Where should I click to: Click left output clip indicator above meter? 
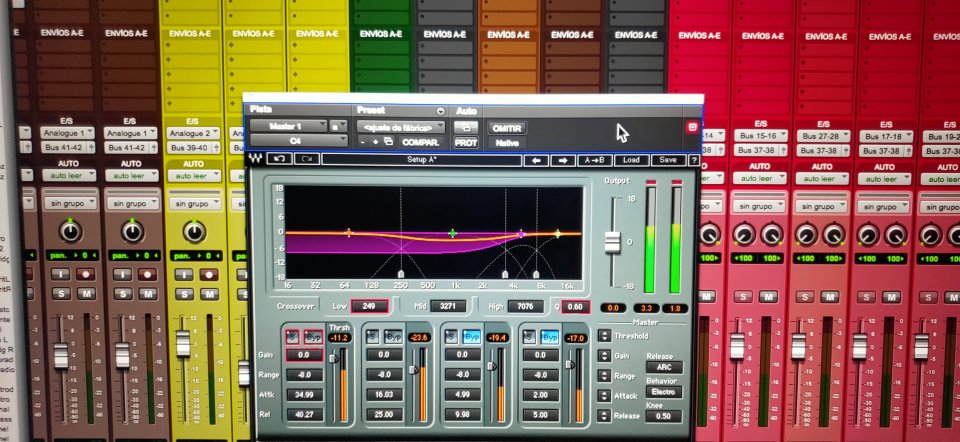click(650, 182)
